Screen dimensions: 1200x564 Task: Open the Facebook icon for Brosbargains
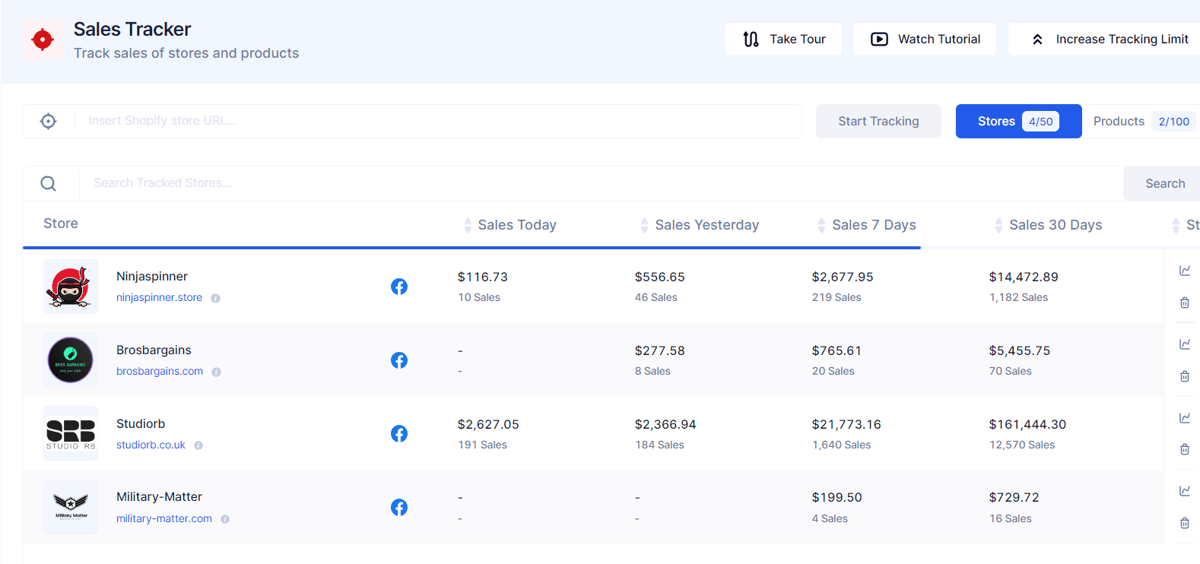pyautogui.click(x=399, y=360)
